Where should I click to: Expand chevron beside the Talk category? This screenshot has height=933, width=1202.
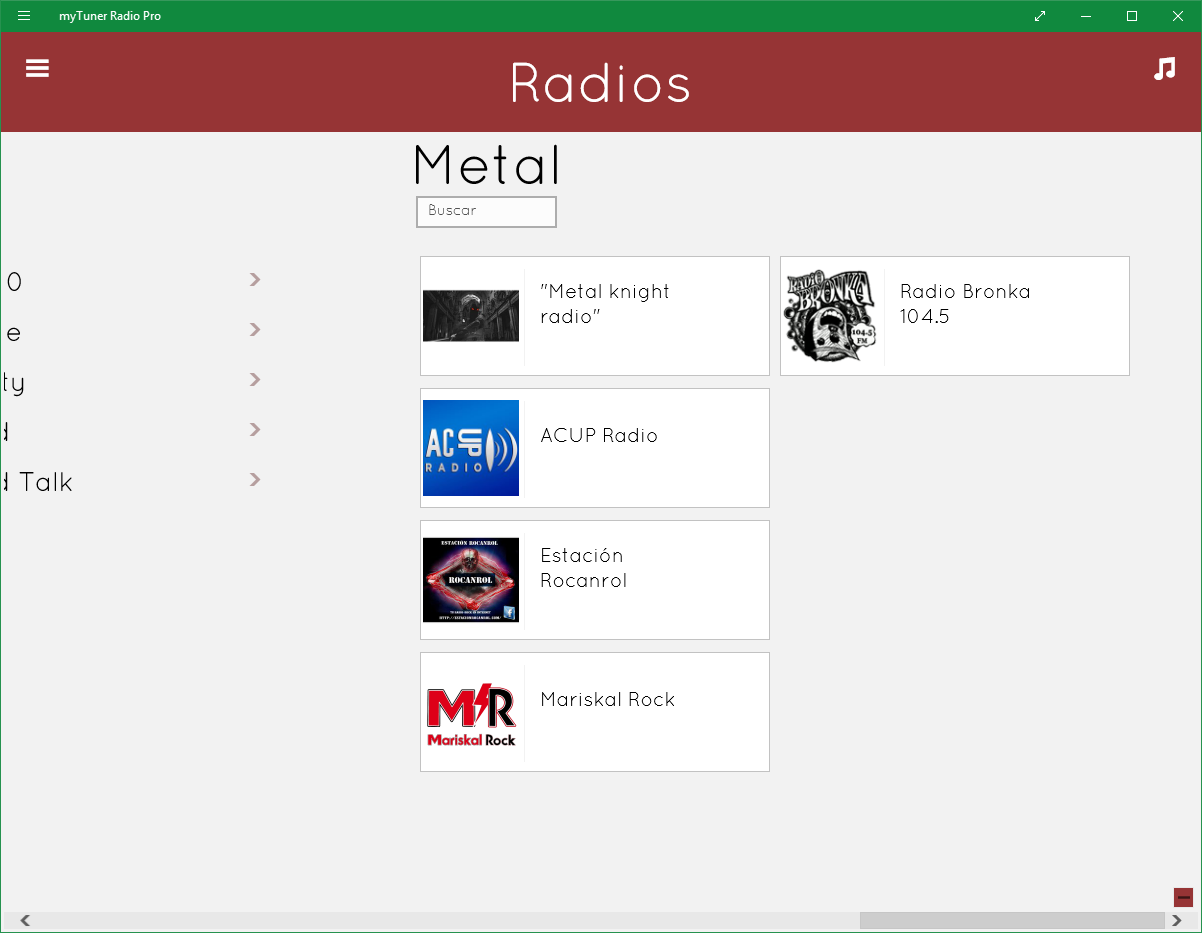click(255, 480)
